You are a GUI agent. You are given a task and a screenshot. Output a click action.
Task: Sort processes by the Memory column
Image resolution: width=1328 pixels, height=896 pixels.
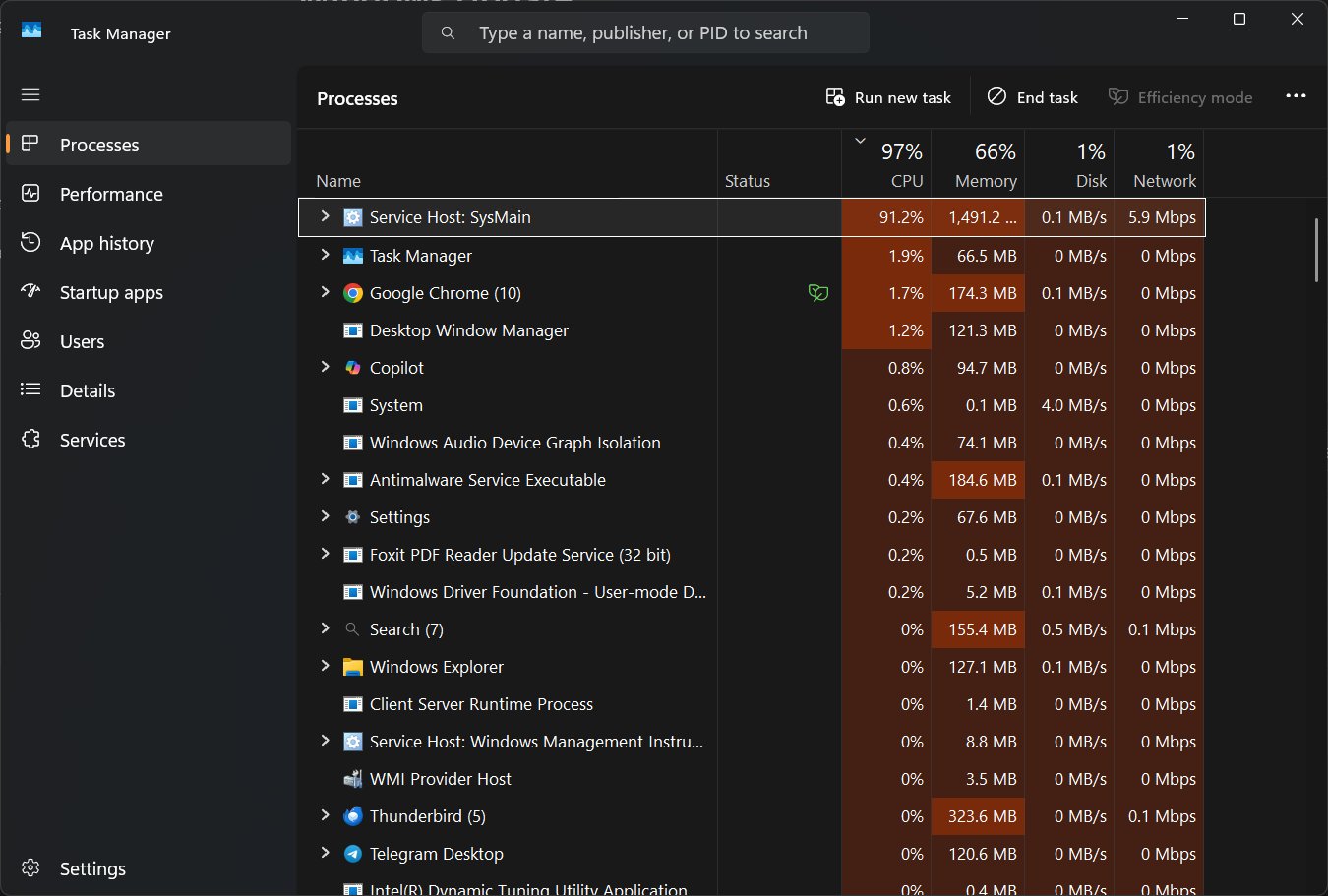point(985,165)
